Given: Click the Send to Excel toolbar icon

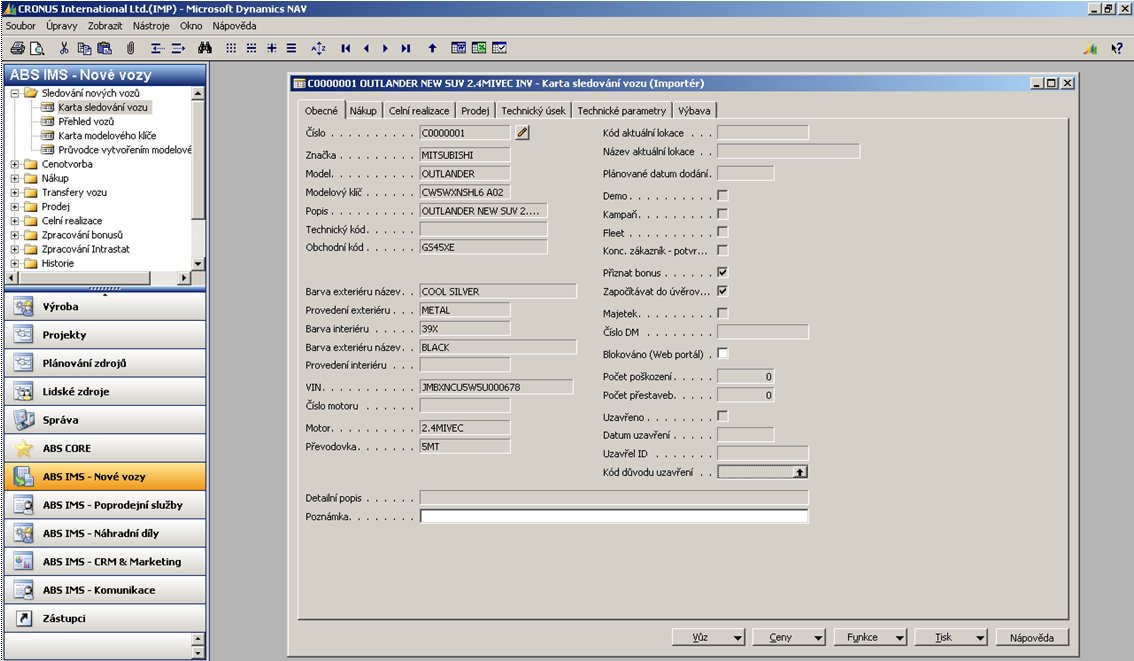Looking at the screenshot, I should 479,48.
